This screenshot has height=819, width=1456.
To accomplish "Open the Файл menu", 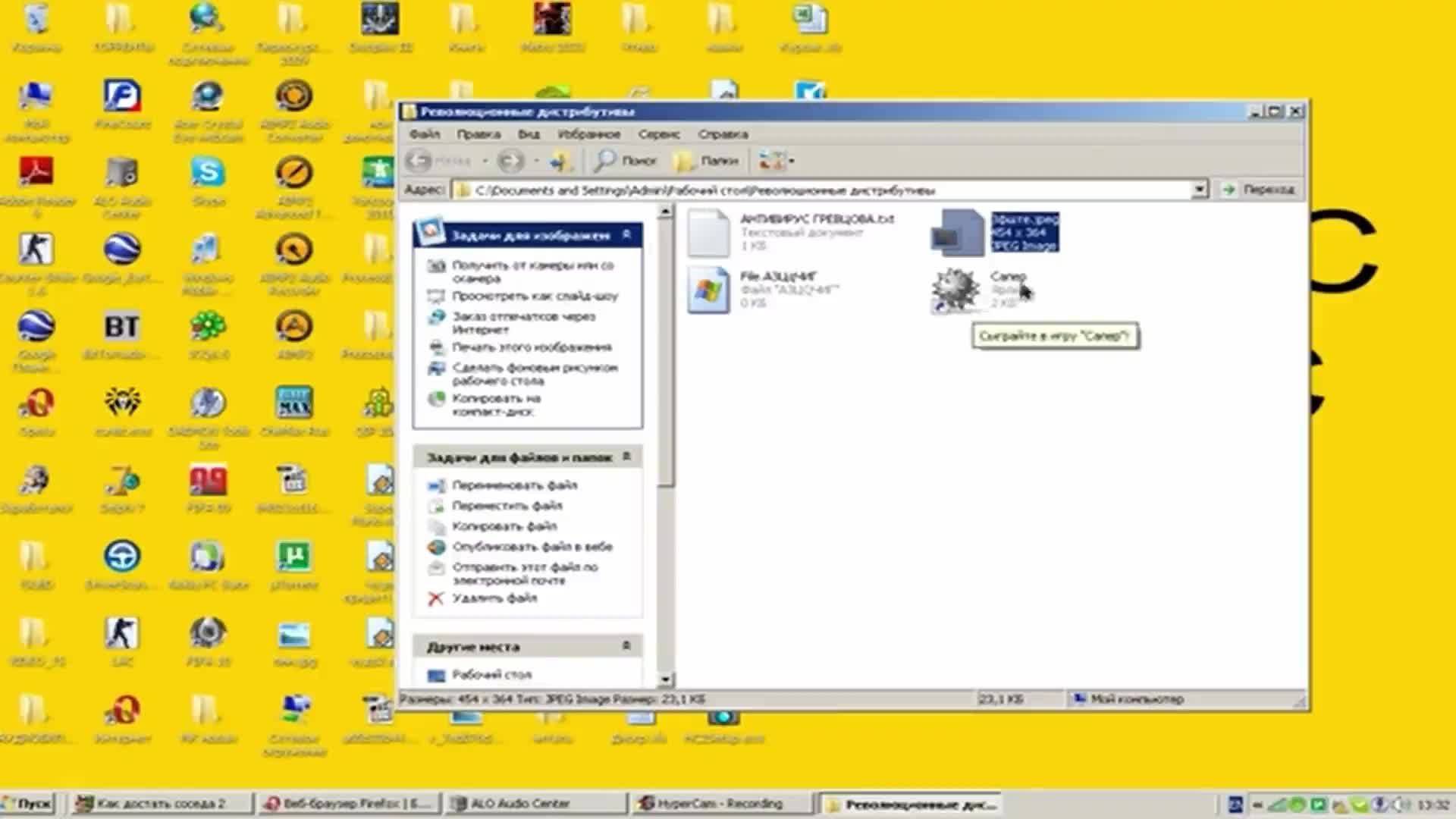I will (x=425, y=134).
